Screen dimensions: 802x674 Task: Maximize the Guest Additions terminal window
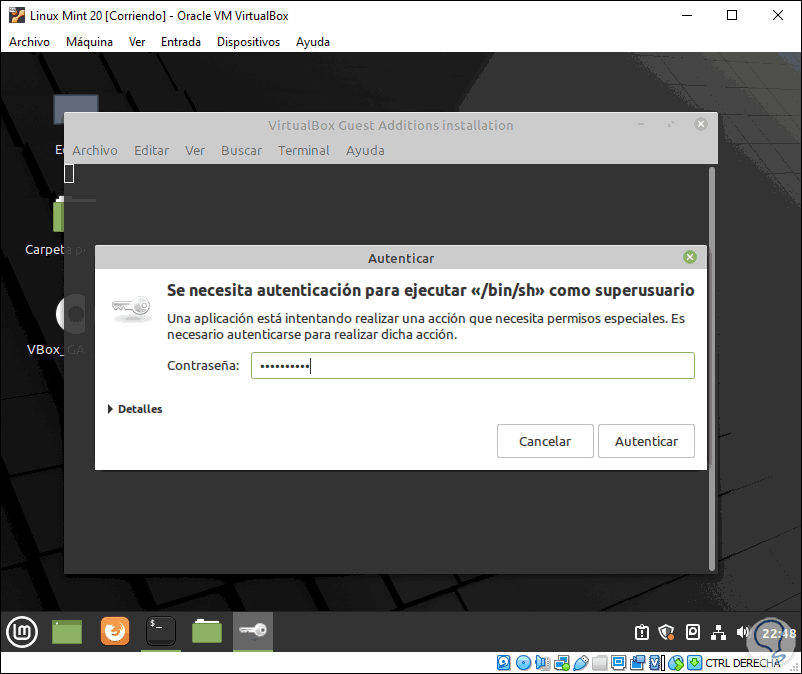671,124
